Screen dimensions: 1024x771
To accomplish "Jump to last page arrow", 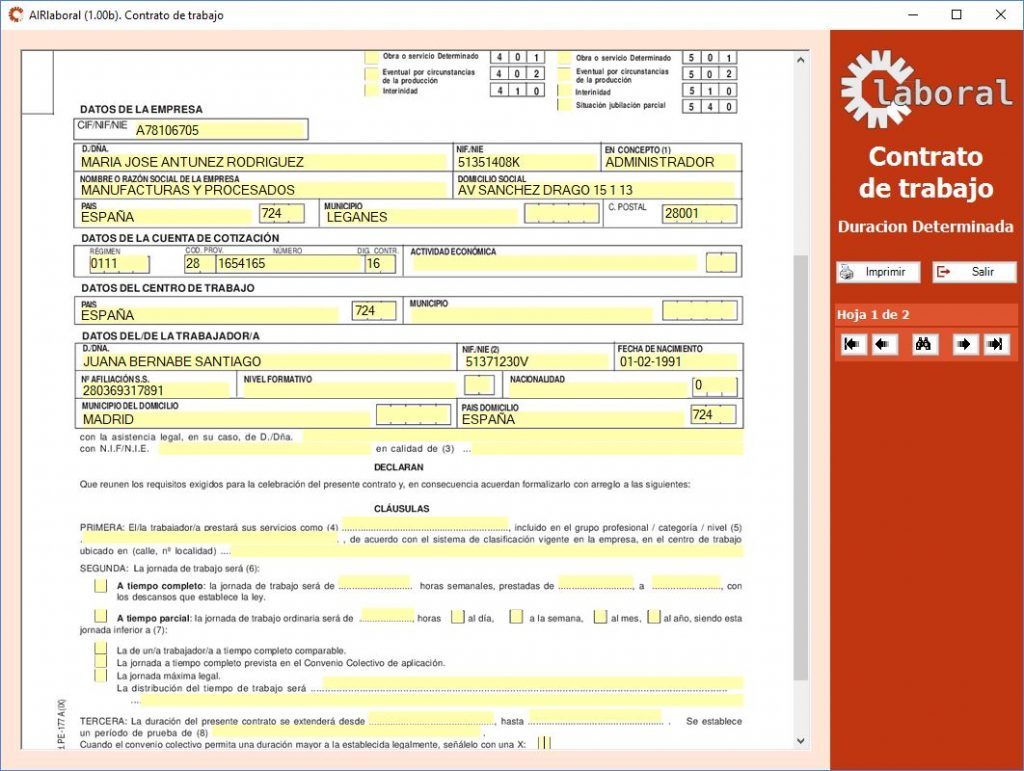I will [996, 344].
